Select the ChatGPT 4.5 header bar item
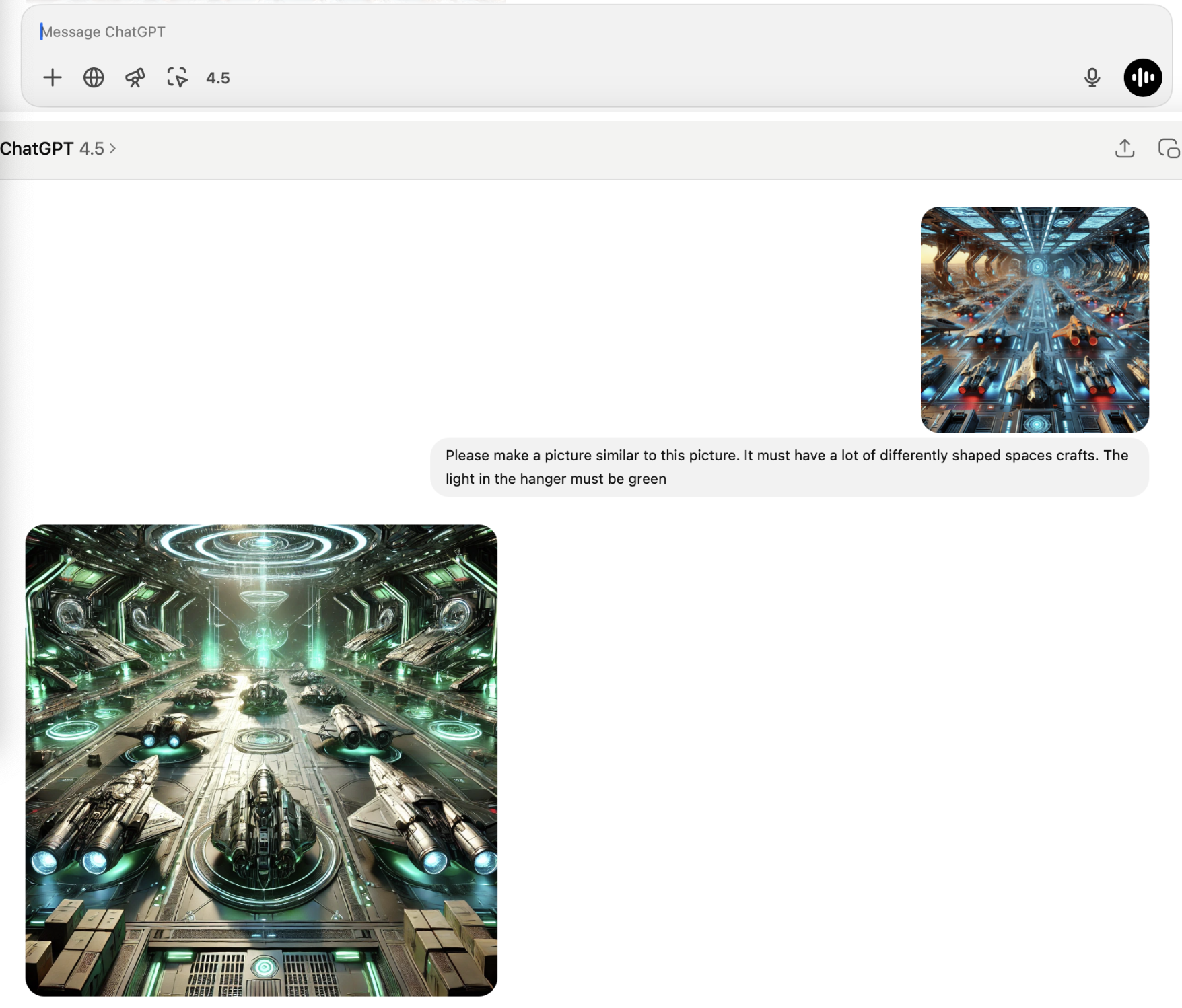Screen dimensions: 1182x1008 pyautogui.click(x=61, y=149)
